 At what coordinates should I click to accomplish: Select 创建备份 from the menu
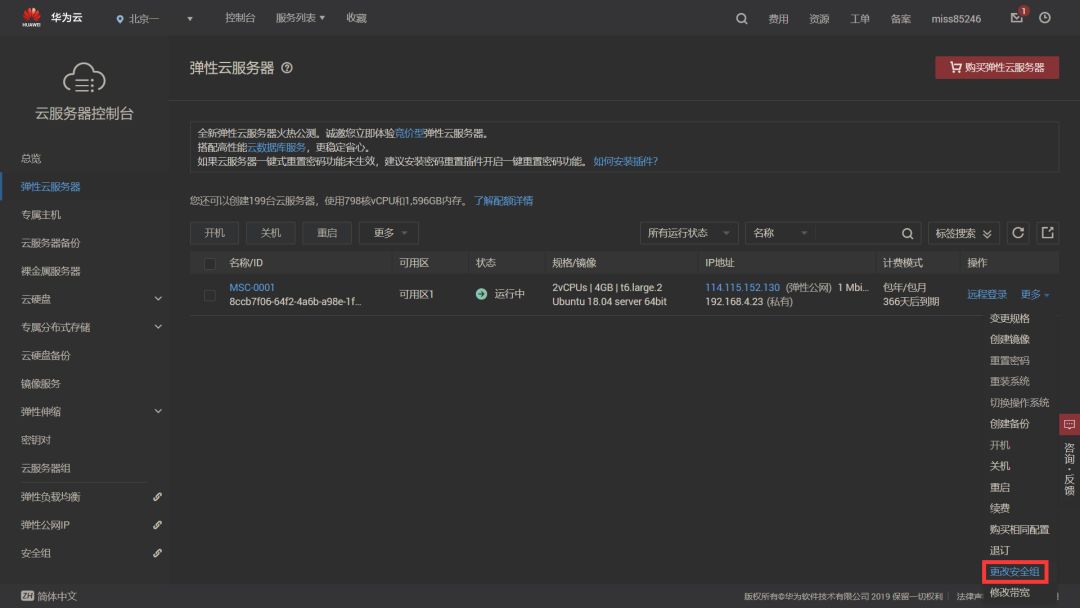coord(1010,424)
